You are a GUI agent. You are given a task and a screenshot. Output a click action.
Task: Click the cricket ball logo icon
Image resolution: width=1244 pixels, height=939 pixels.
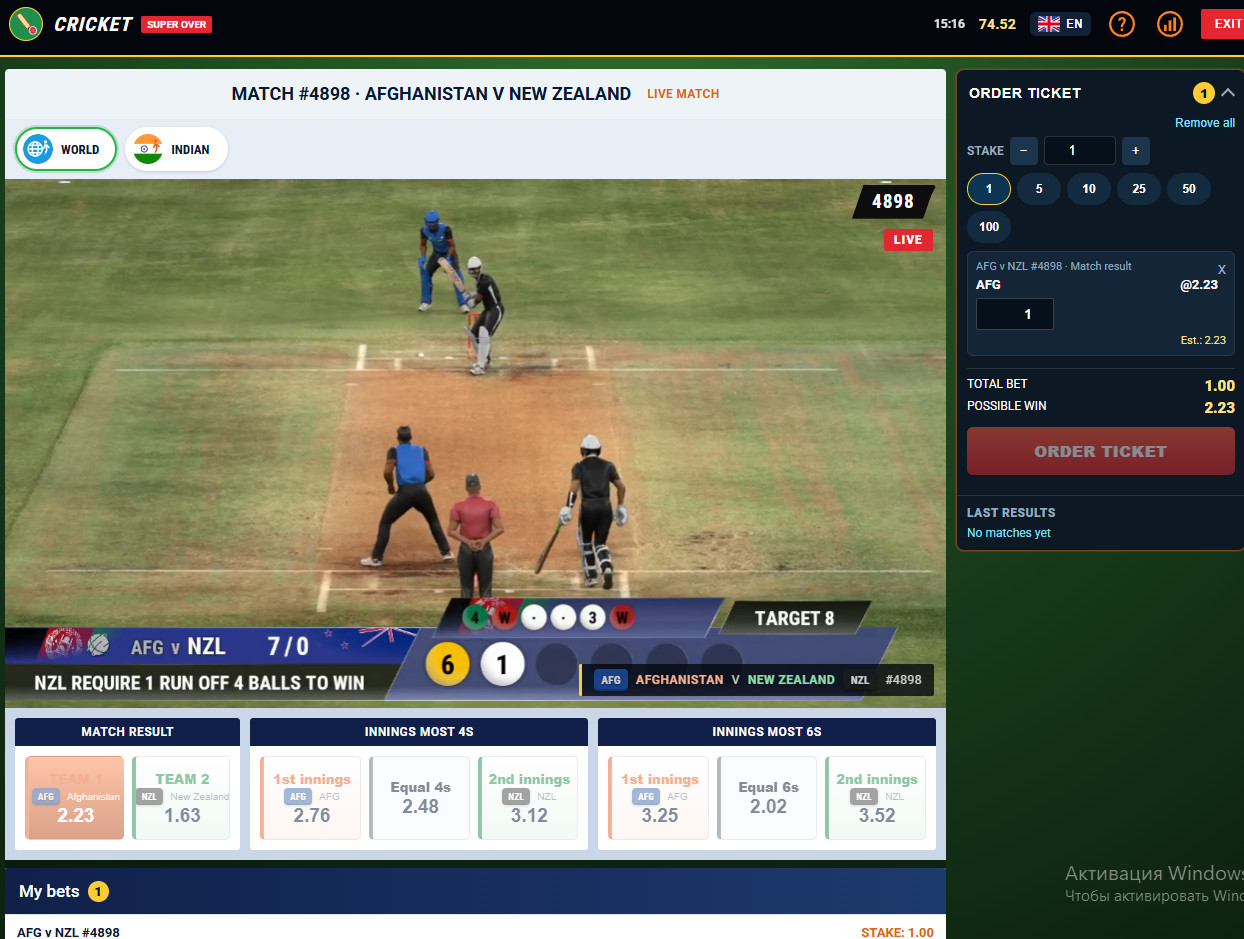pos(26,24)
